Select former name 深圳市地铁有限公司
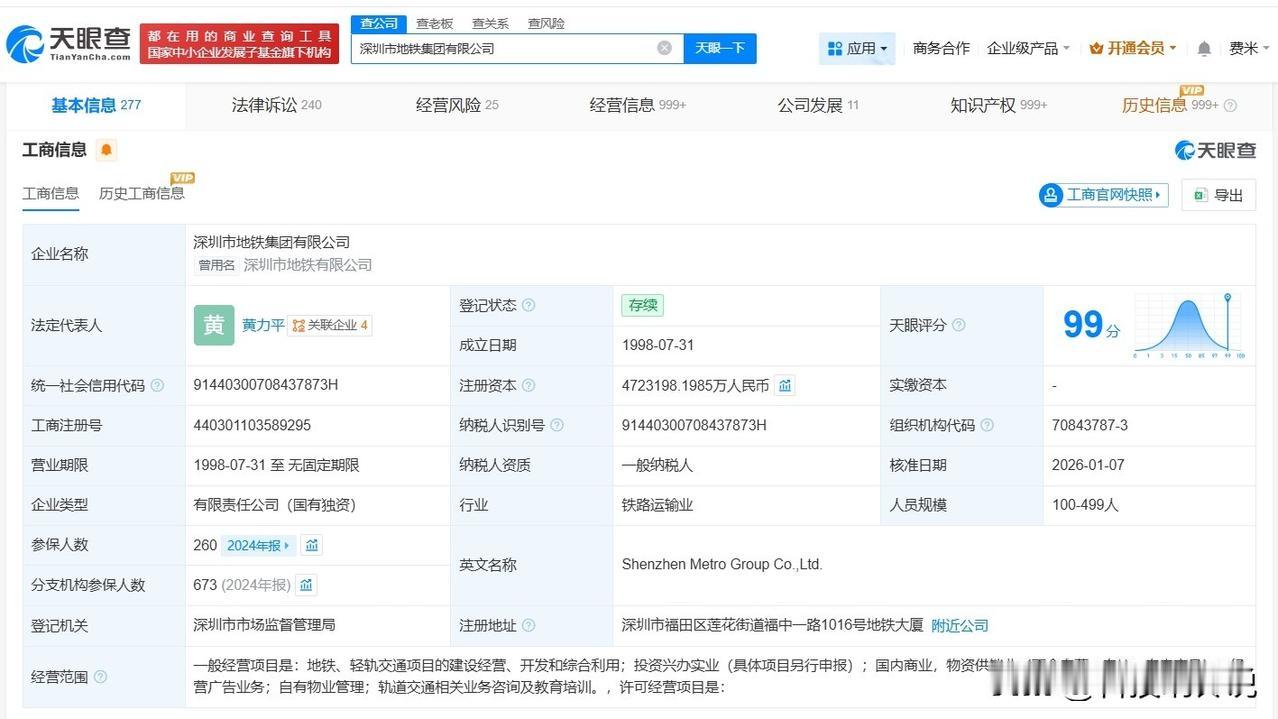1278x719 pixels. (308, 265)
